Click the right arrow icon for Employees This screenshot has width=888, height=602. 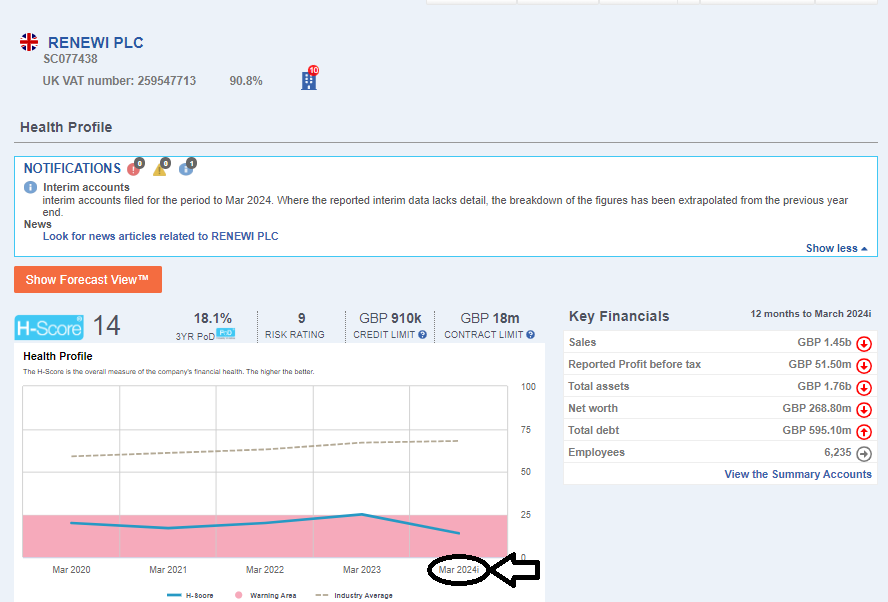(864, 454)
